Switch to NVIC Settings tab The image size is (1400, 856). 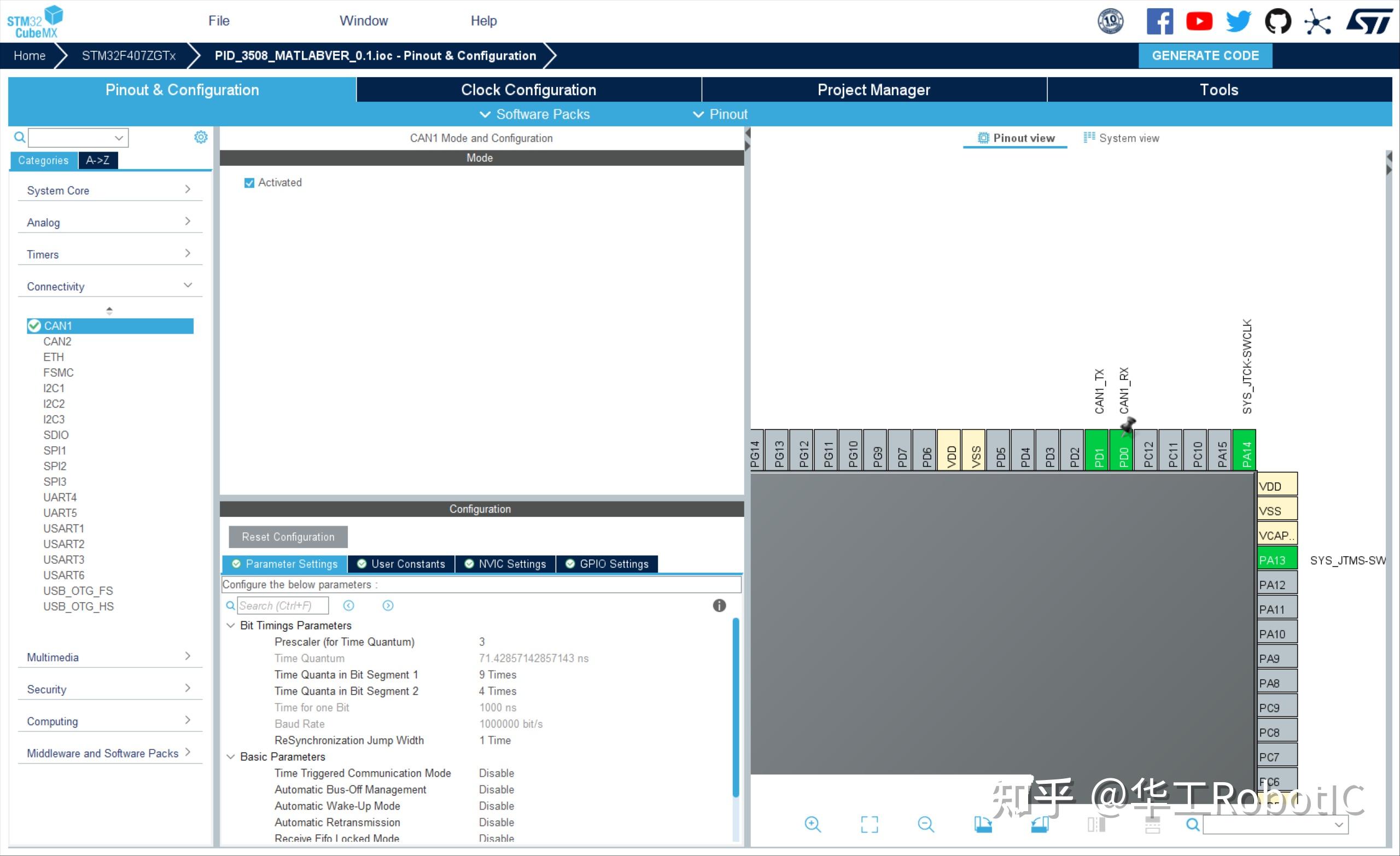505,564
